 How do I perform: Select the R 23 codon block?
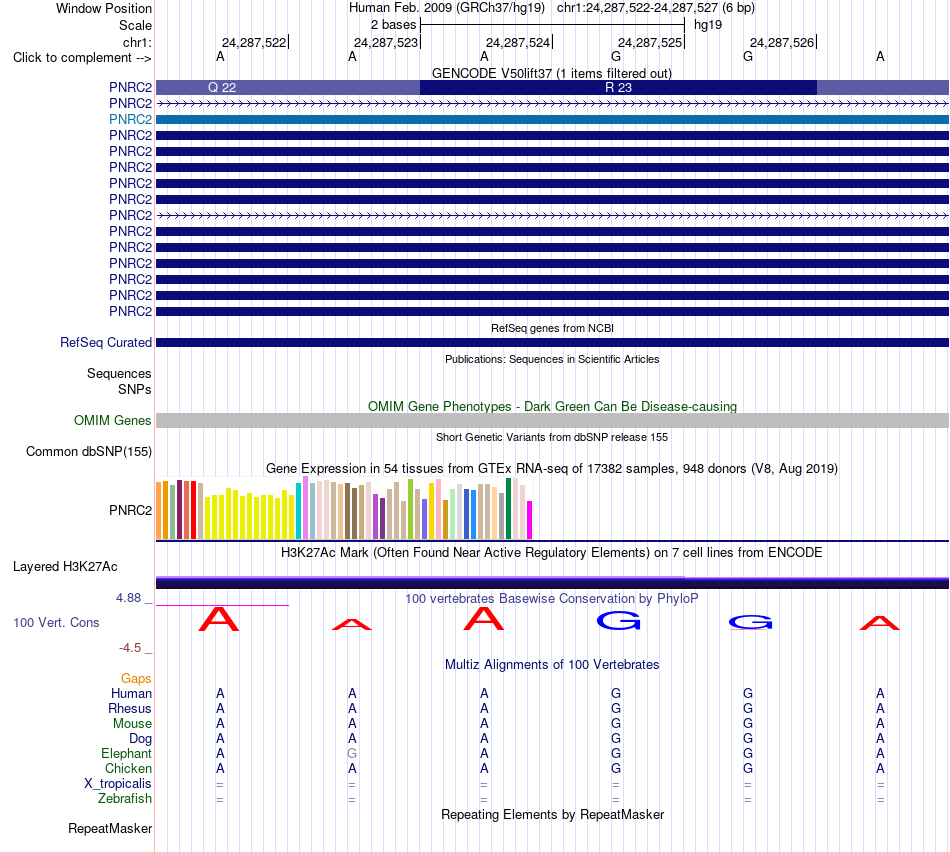point(618,87)
